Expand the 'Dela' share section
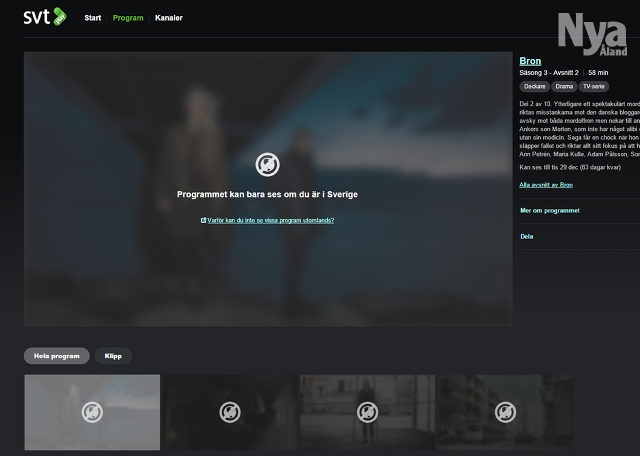The width and height of the screenshot is (640, 456). [x=527, y=236]
